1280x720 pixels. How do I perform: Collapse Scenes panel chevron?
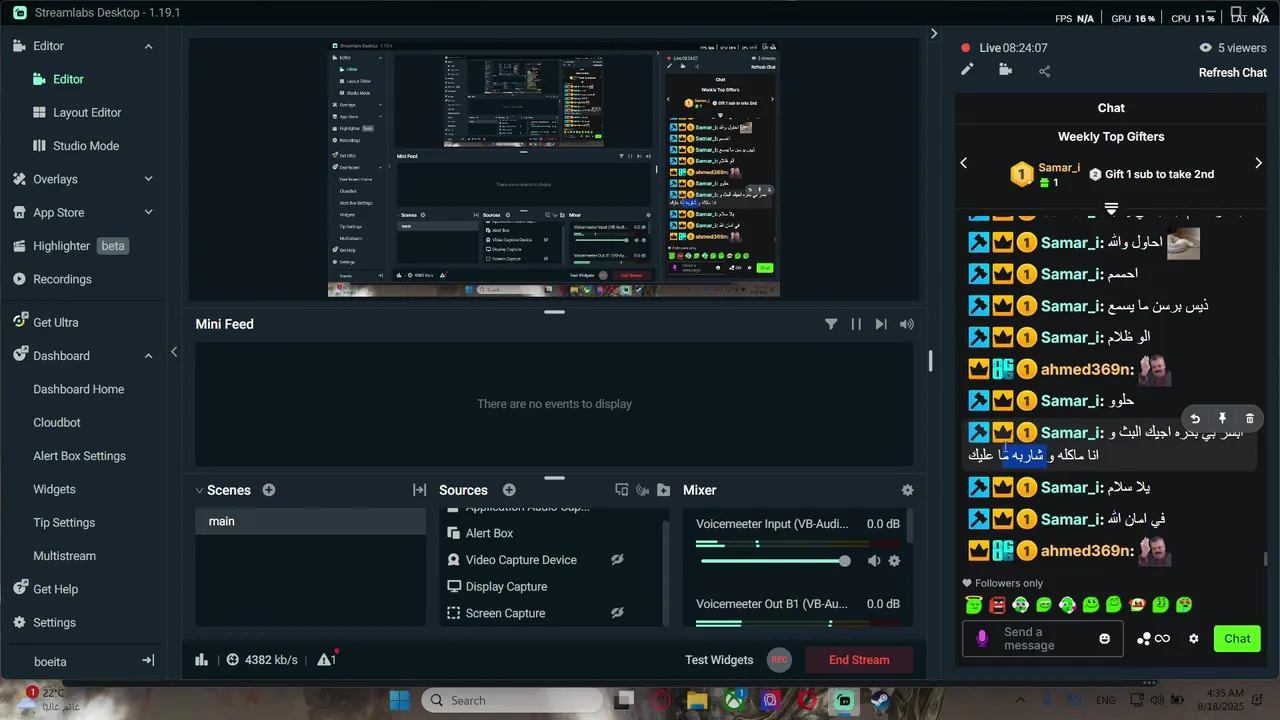(x=199, y=490)
